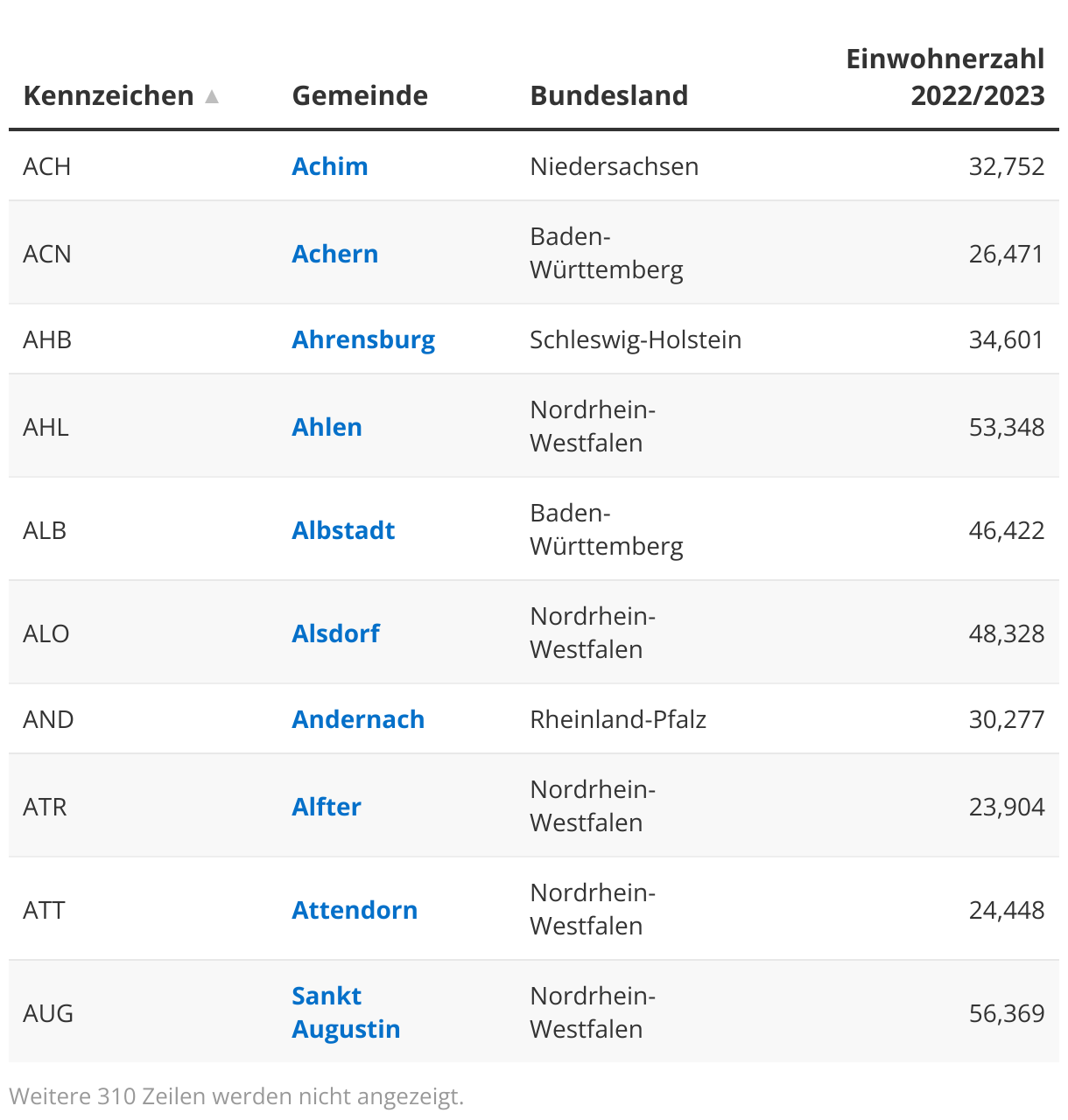The width and height of the screenshot is (1068, 1120).
Task: Open the Sankt Augustin link
Action: pyautogui.click(x=346, y=1012)
